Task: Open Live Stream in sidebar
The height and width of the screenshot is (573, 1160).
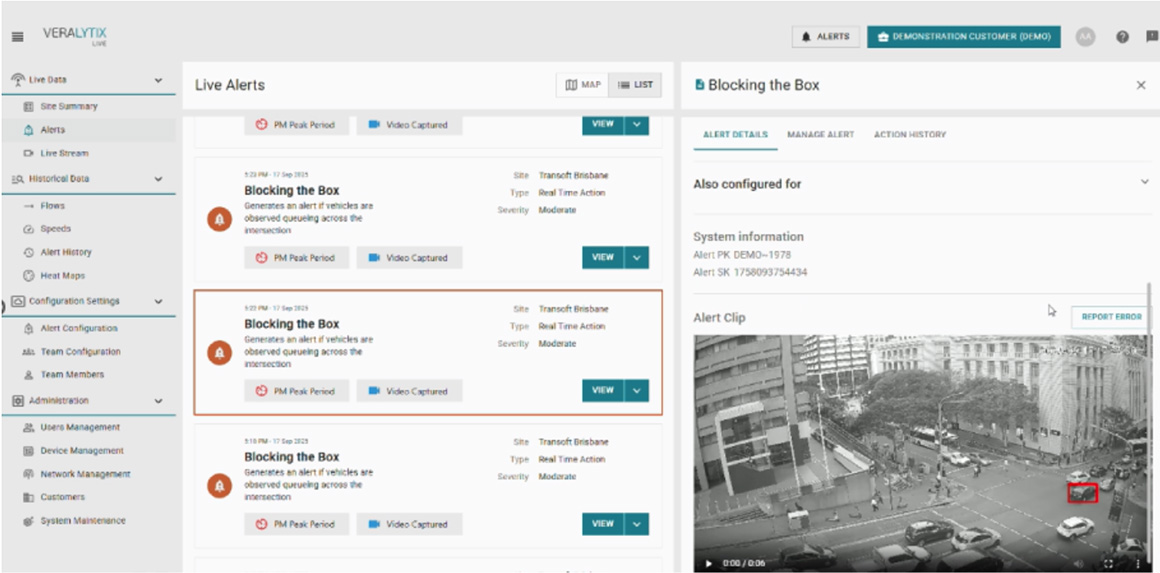Action: point(64,154)
